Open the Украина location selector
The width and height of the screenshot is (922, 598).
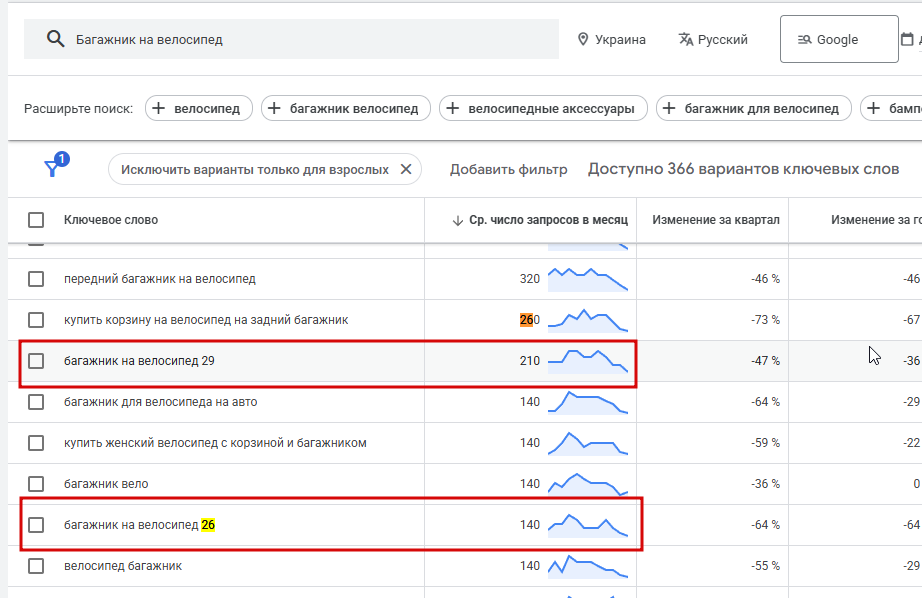point(611,40)
